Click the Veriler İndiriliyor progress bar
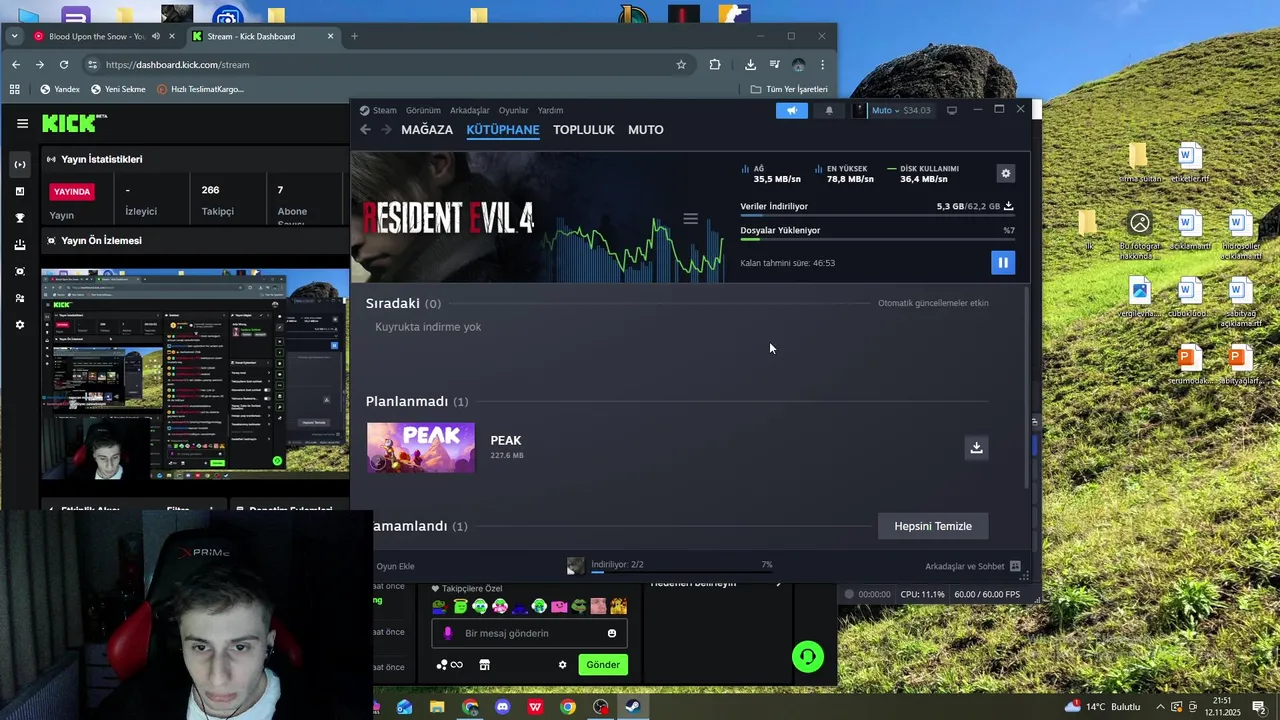Screen dimensions: 1280x720 click(877, 215)
